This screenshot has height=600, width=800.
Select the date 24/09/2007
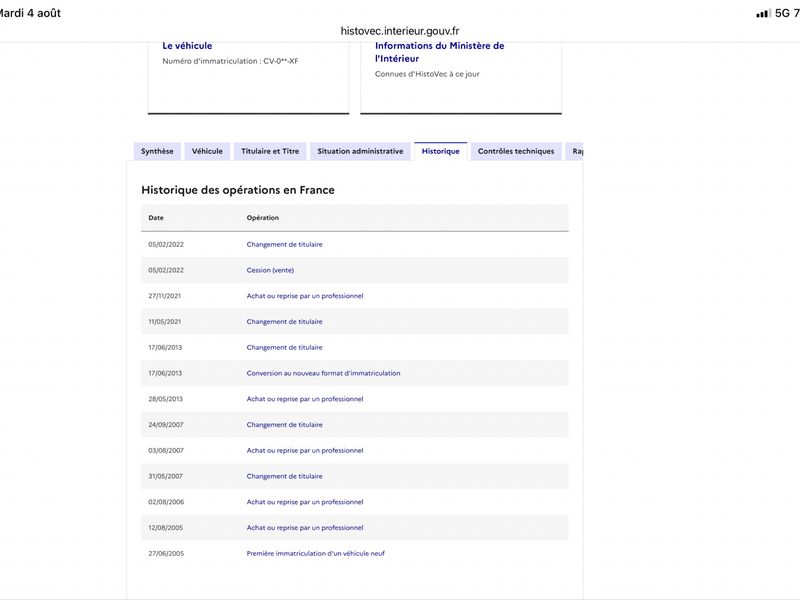166,424
